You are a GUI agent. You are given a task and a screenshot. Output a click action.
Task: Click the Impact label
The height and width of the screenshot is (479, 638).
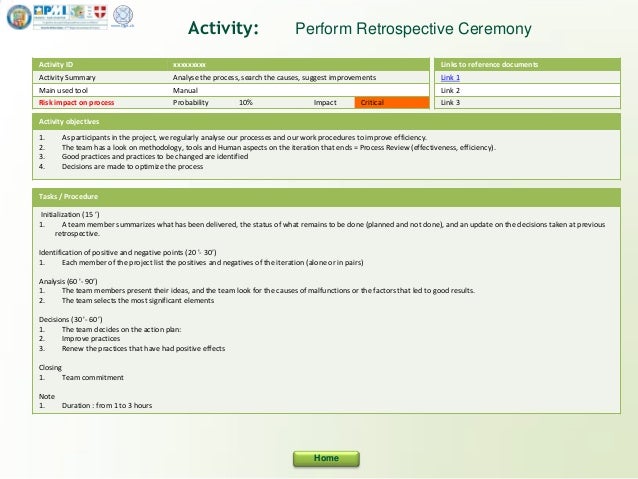click(325, 103)
